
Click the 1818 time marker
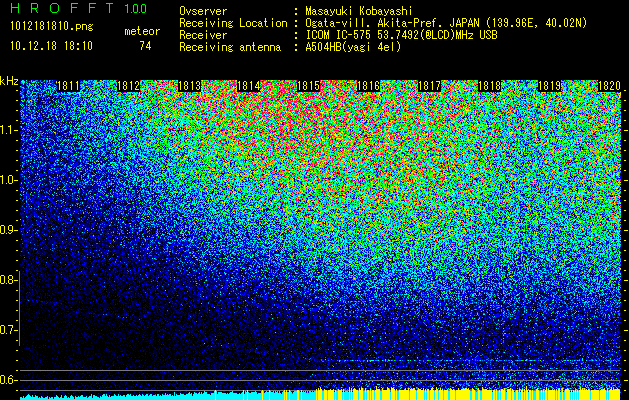pyautogui.click(x=489, y=86)
